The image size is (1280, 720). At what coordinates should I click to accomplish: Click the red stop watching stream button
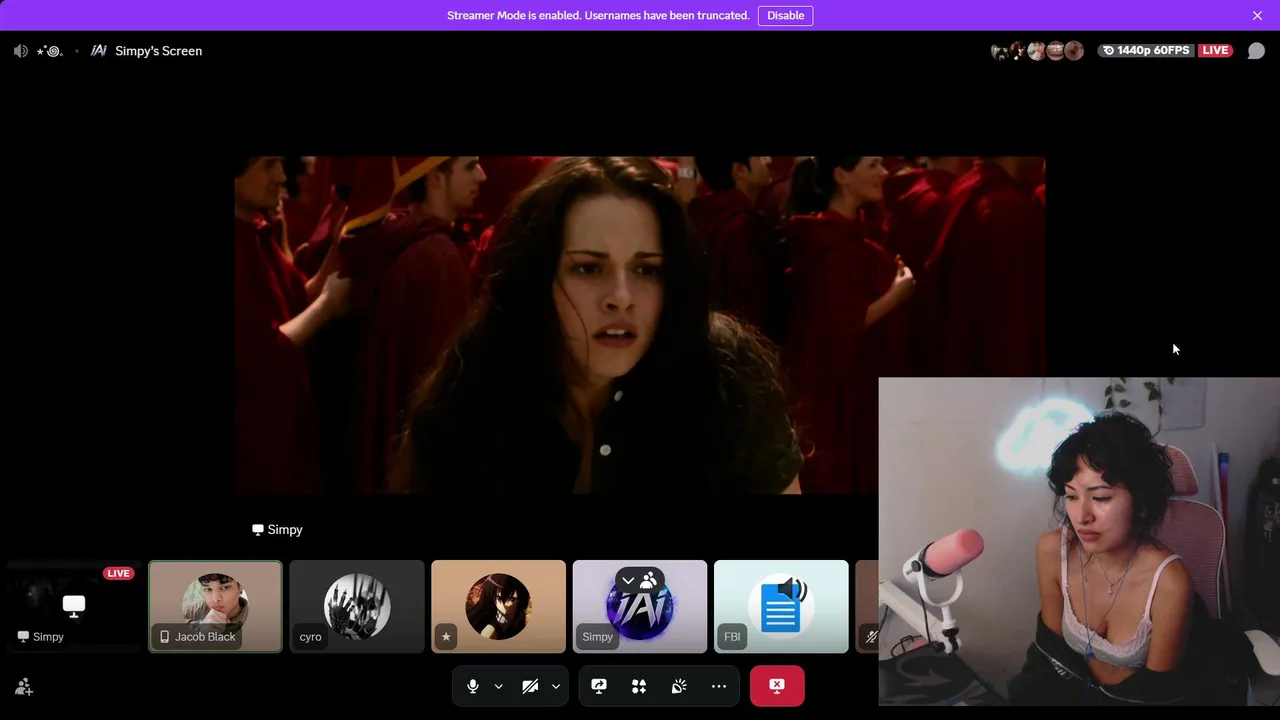777,686
